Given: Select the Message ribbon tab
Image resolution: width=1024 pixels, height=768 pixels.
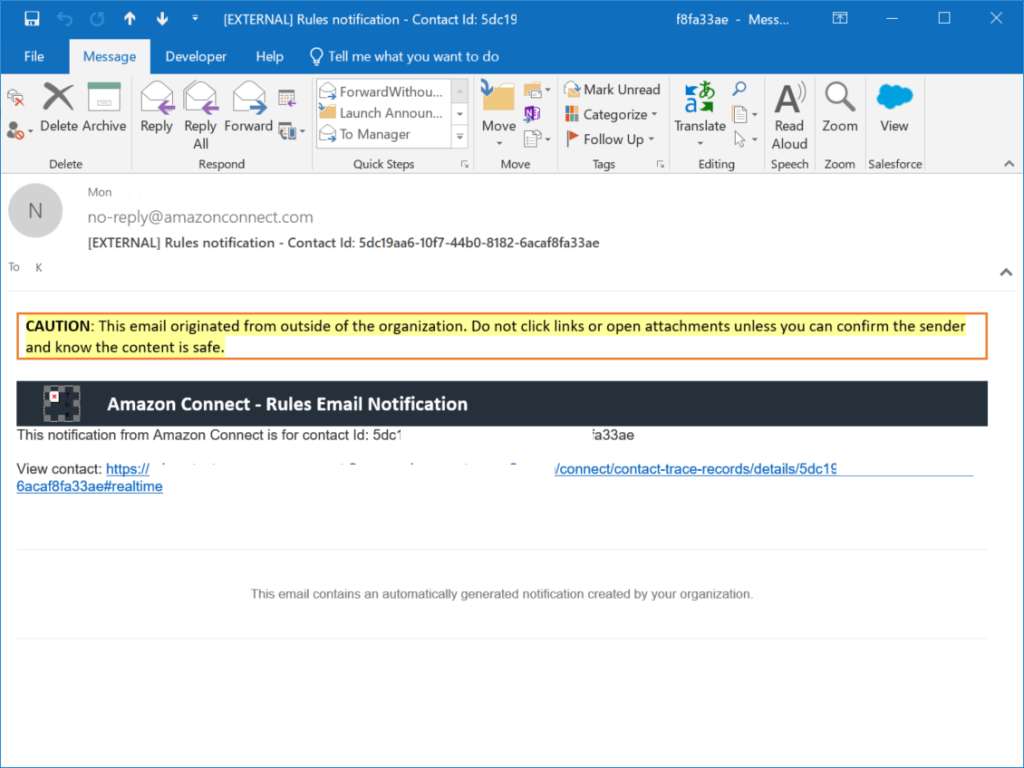Looking at the screenshot, I should coord(110,57).
